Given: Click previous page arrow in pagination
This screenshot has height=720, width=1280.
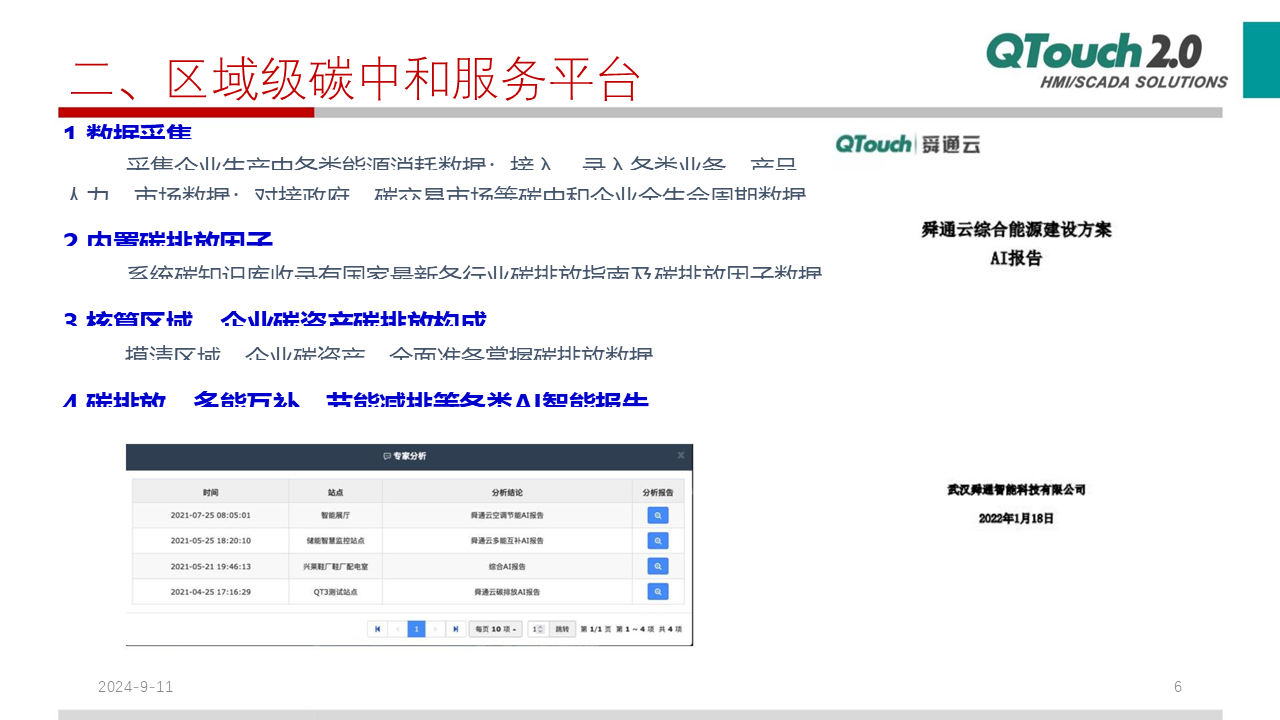Looking at the screenshot, I should pyautogui.click(x=397, y=629).
